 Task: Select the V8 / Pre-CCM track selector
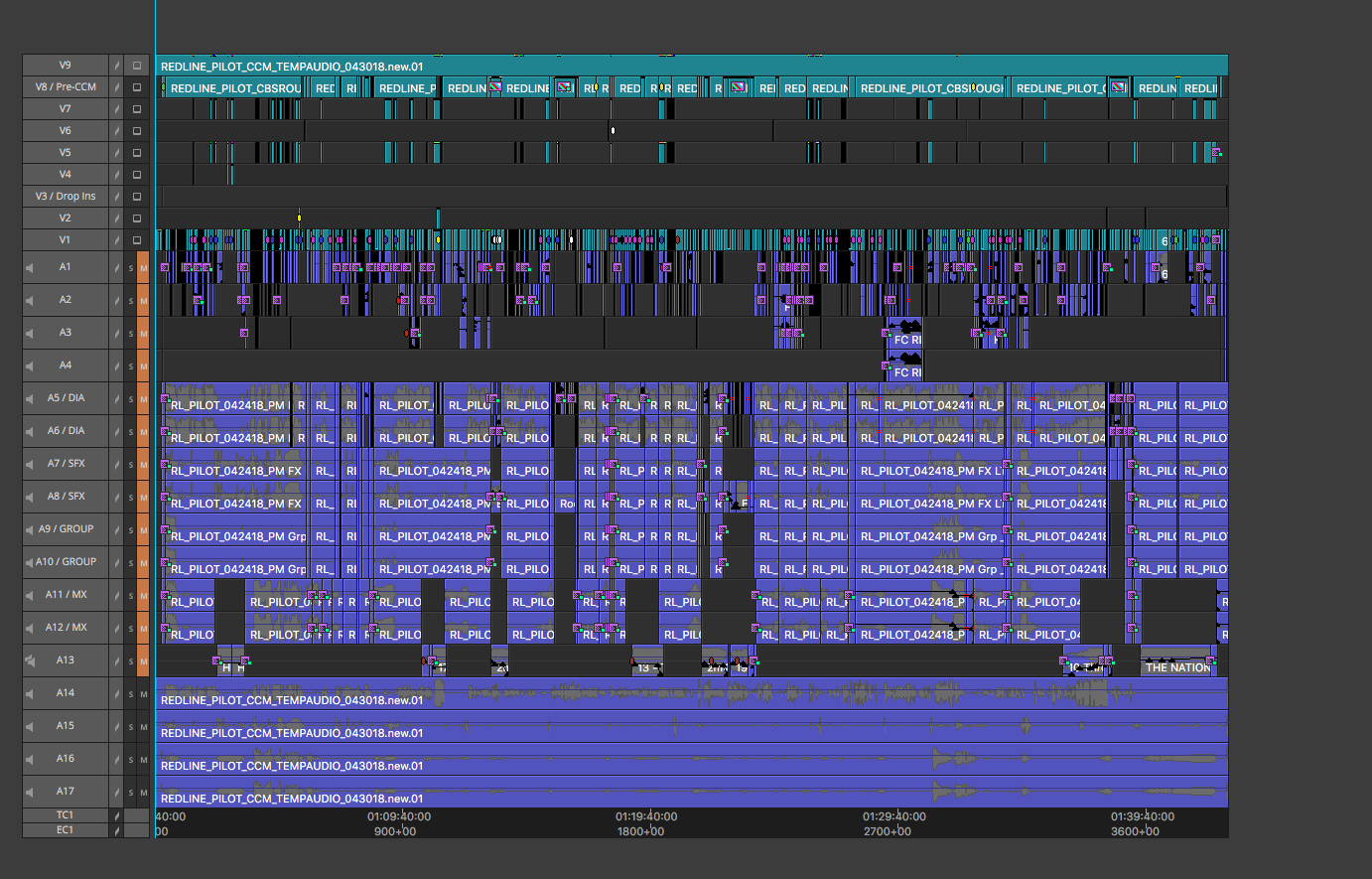(x=66, y=87)
